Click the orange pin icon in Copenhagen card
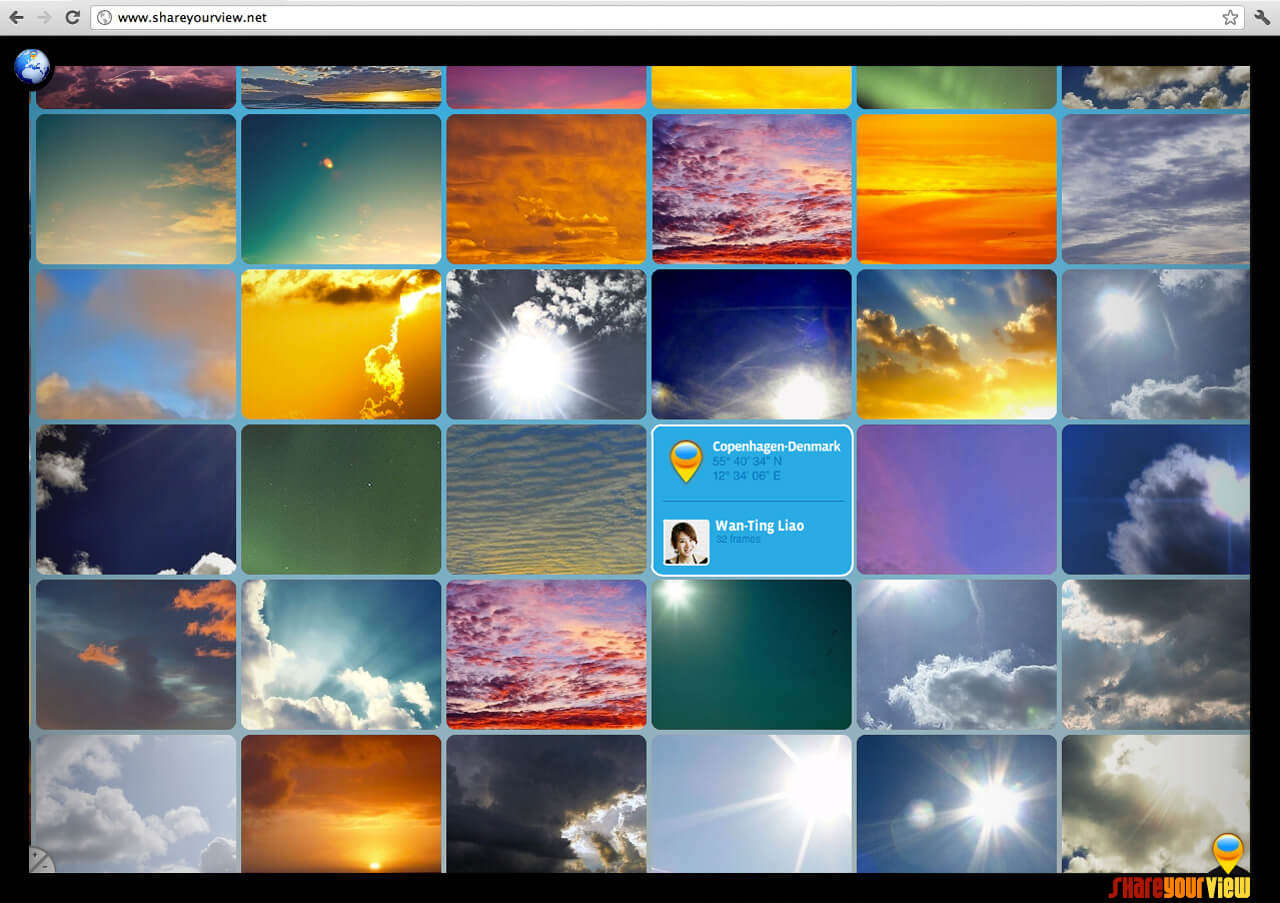Image resolution: width=1280 pixels, height=903 pixels. point(685,461)
